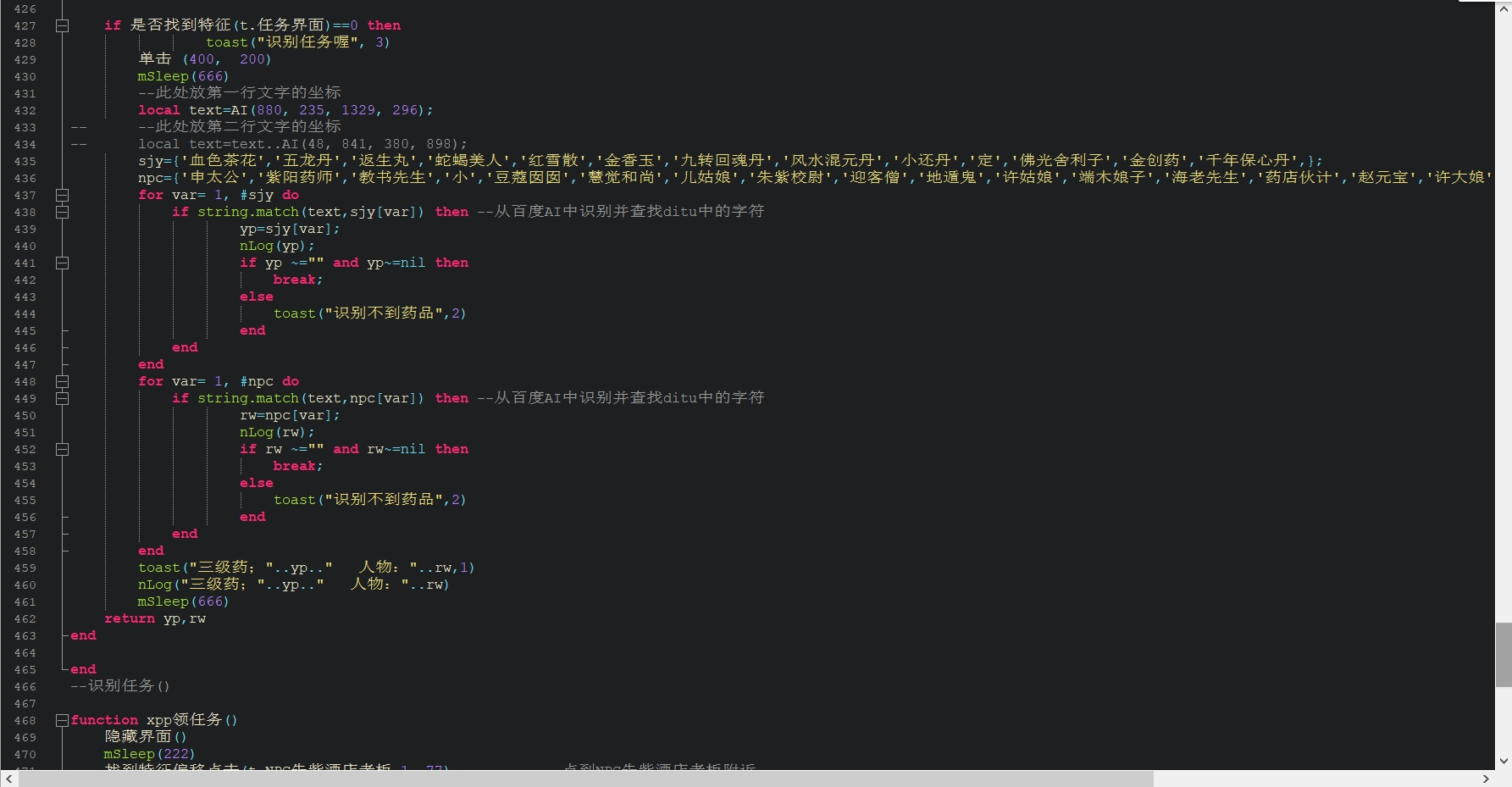Click line number 462 in the gutter

click(25, 618)
